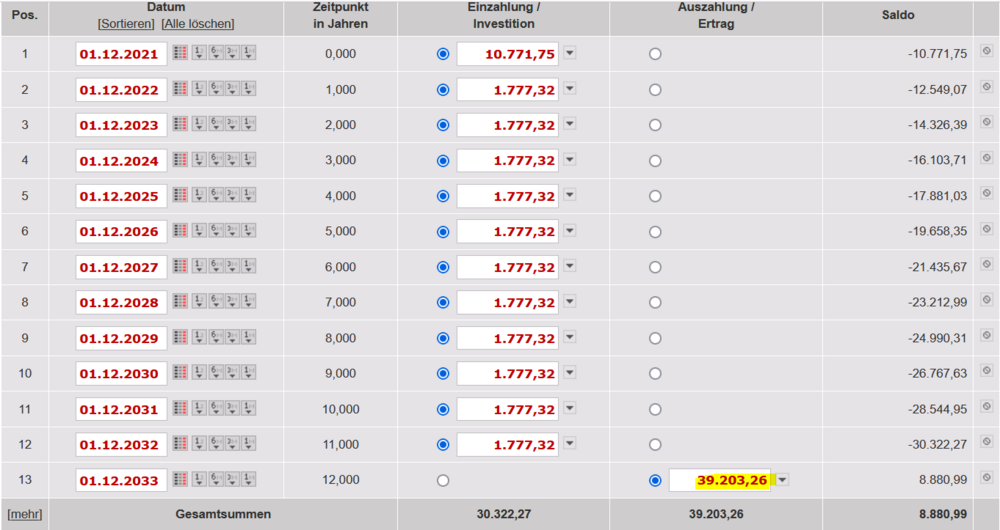Screen dimensions: 1000x530
Task: Open calendar picker for row 01.12.2033
Action: point(180,479)
